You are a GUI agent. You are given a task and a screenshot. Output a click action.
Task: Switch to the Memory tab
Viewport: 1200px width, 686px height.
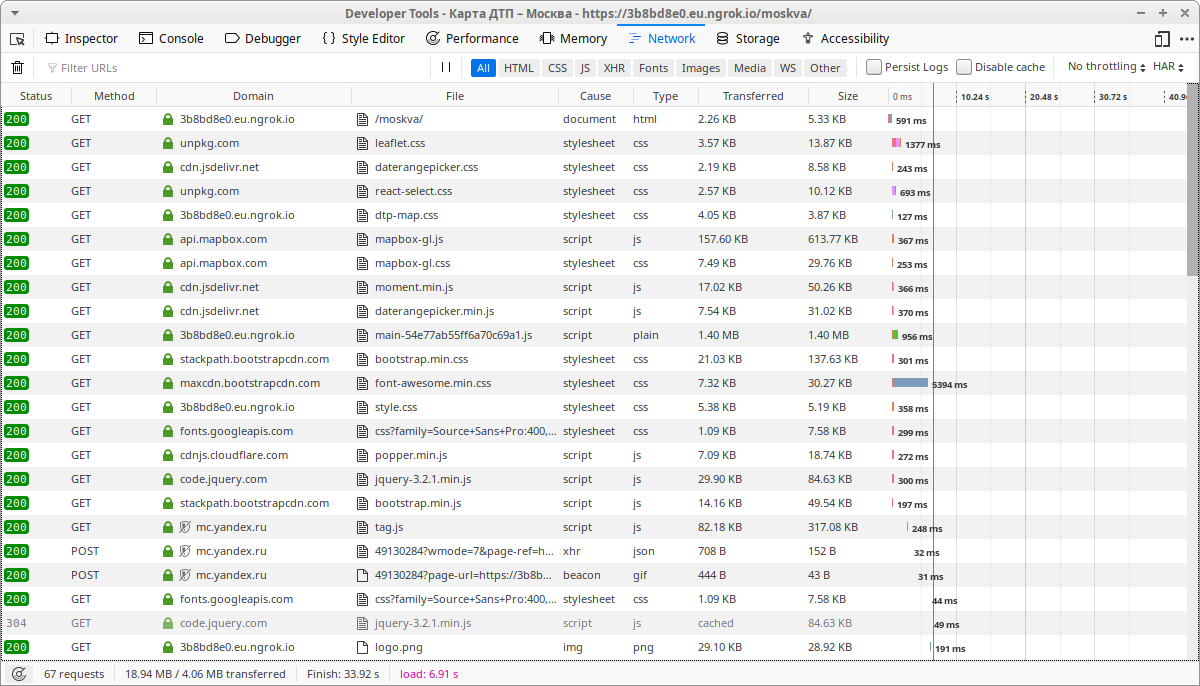(x=574, y=39)
